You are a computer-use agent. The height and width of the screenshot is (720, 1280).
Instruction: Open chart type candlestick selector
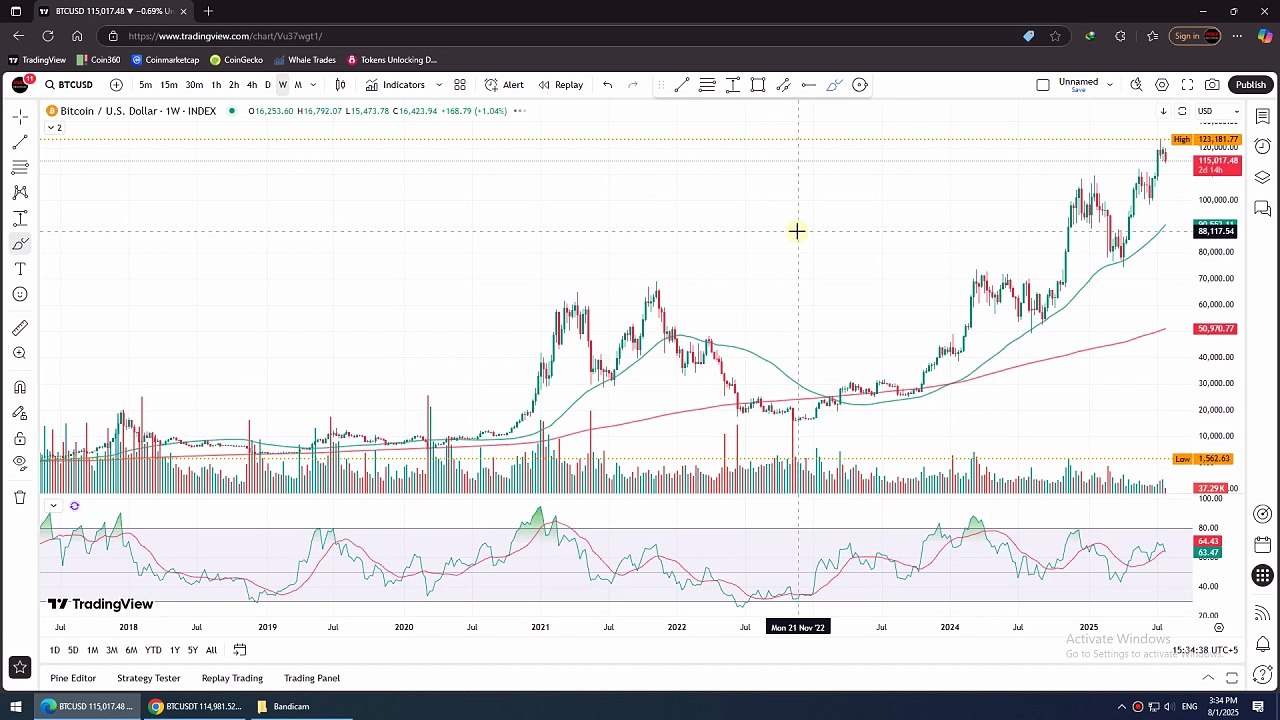point(340,85)
